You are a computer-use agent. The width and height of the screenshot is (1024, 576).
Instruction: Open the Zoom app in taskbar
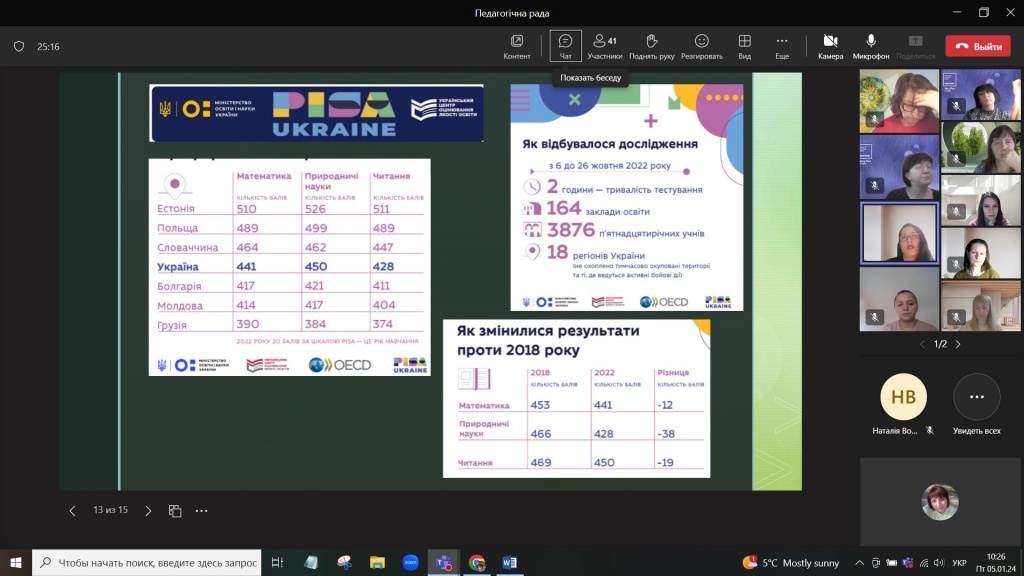[x=410, y=562]
